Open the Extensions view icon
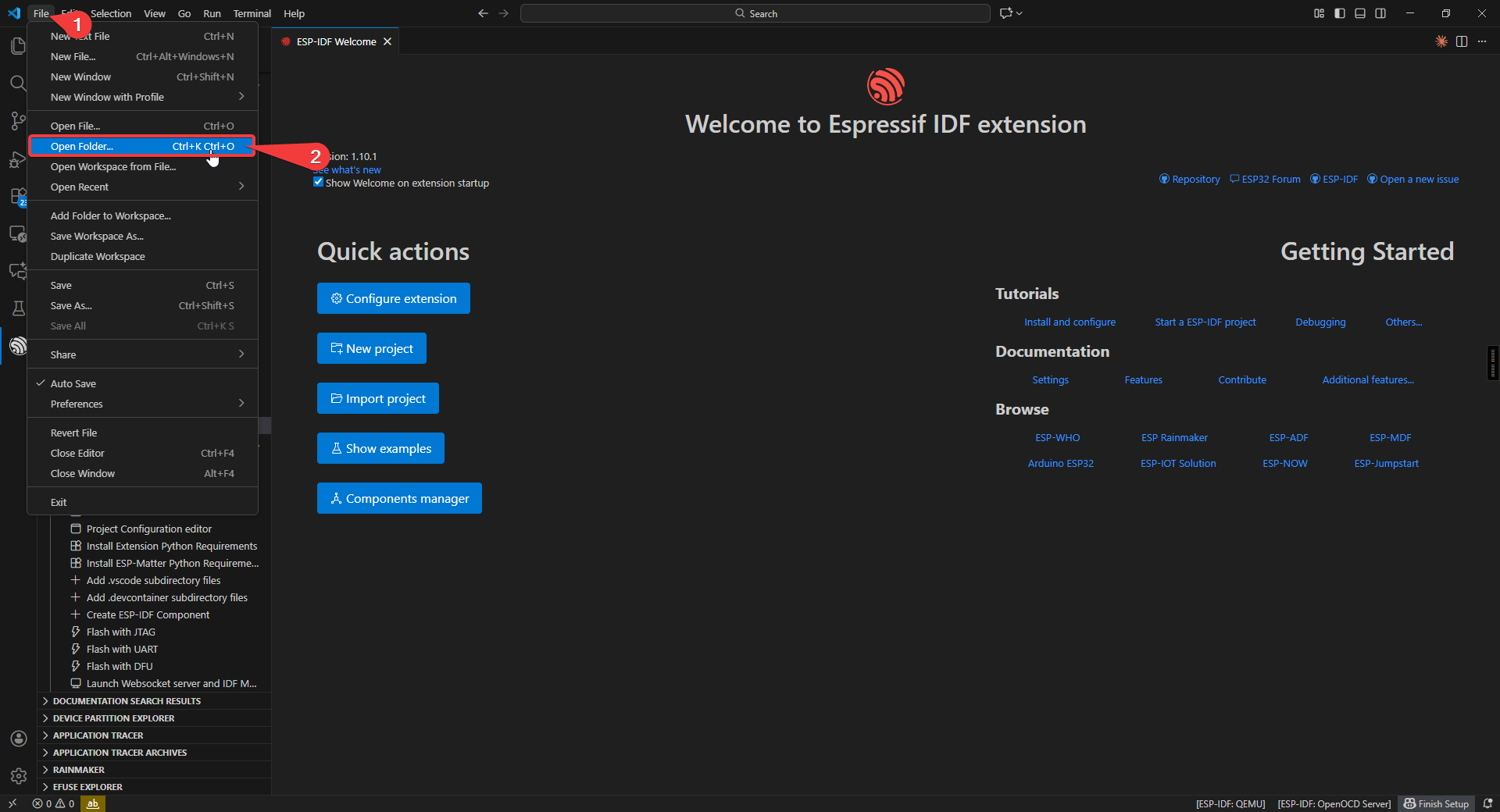Image resolution: width=1500 pixels, height=812 pixels. pos(18,196)
